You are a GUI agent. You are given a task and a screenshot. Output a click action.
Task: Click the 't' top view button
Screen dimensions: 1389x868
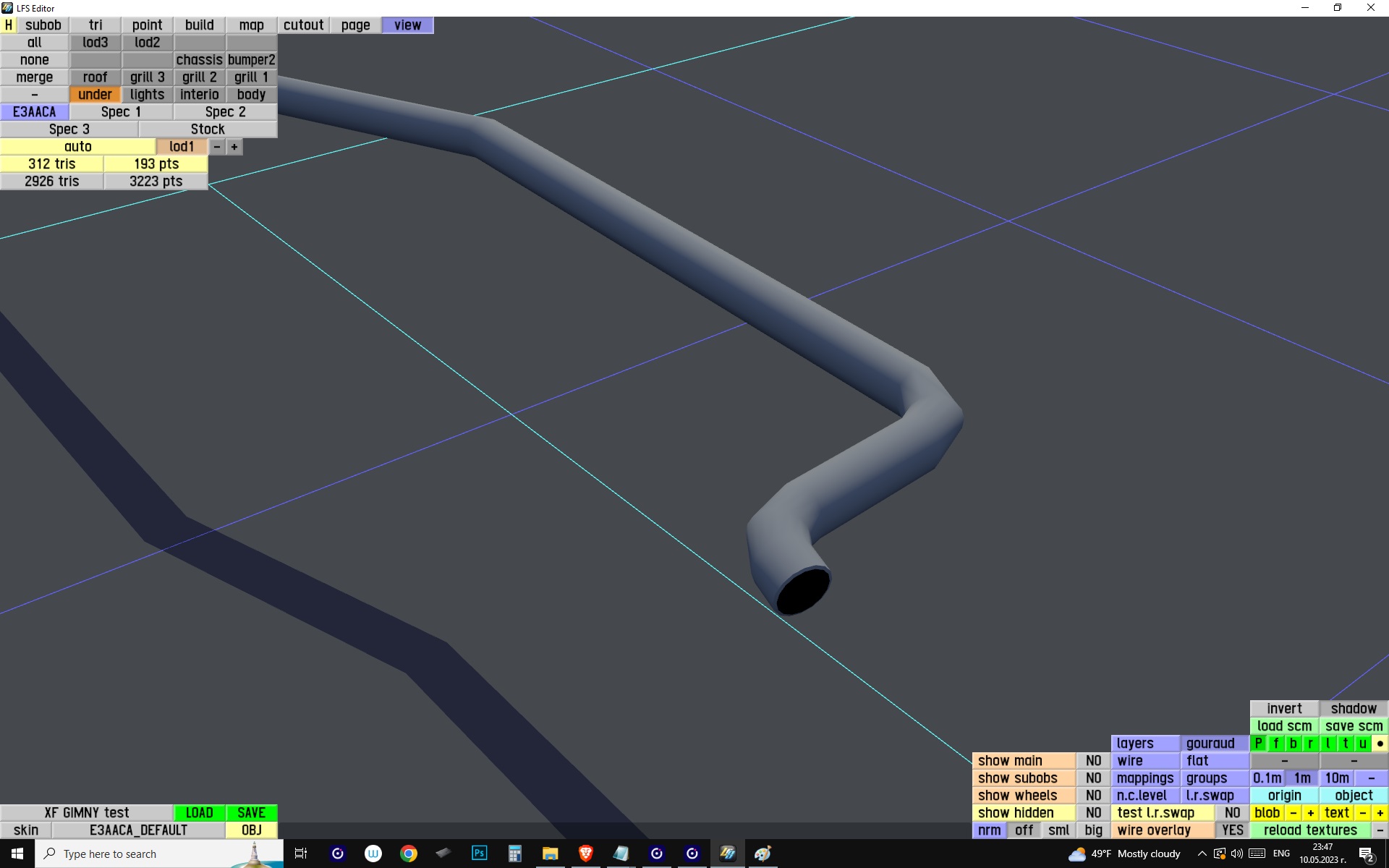click(x=1345, y=744)
